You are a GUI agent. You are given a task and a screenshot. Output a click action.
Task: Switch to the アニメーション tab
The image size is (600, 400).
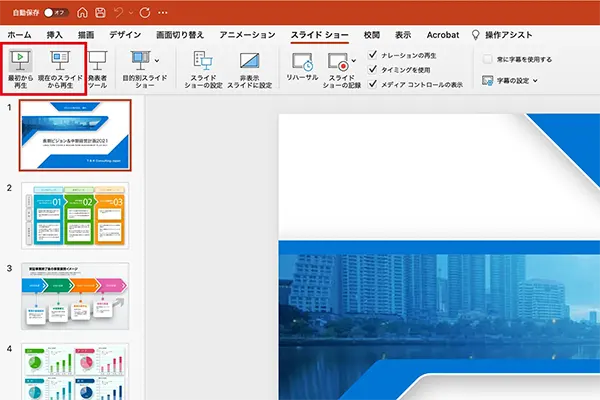246,34
